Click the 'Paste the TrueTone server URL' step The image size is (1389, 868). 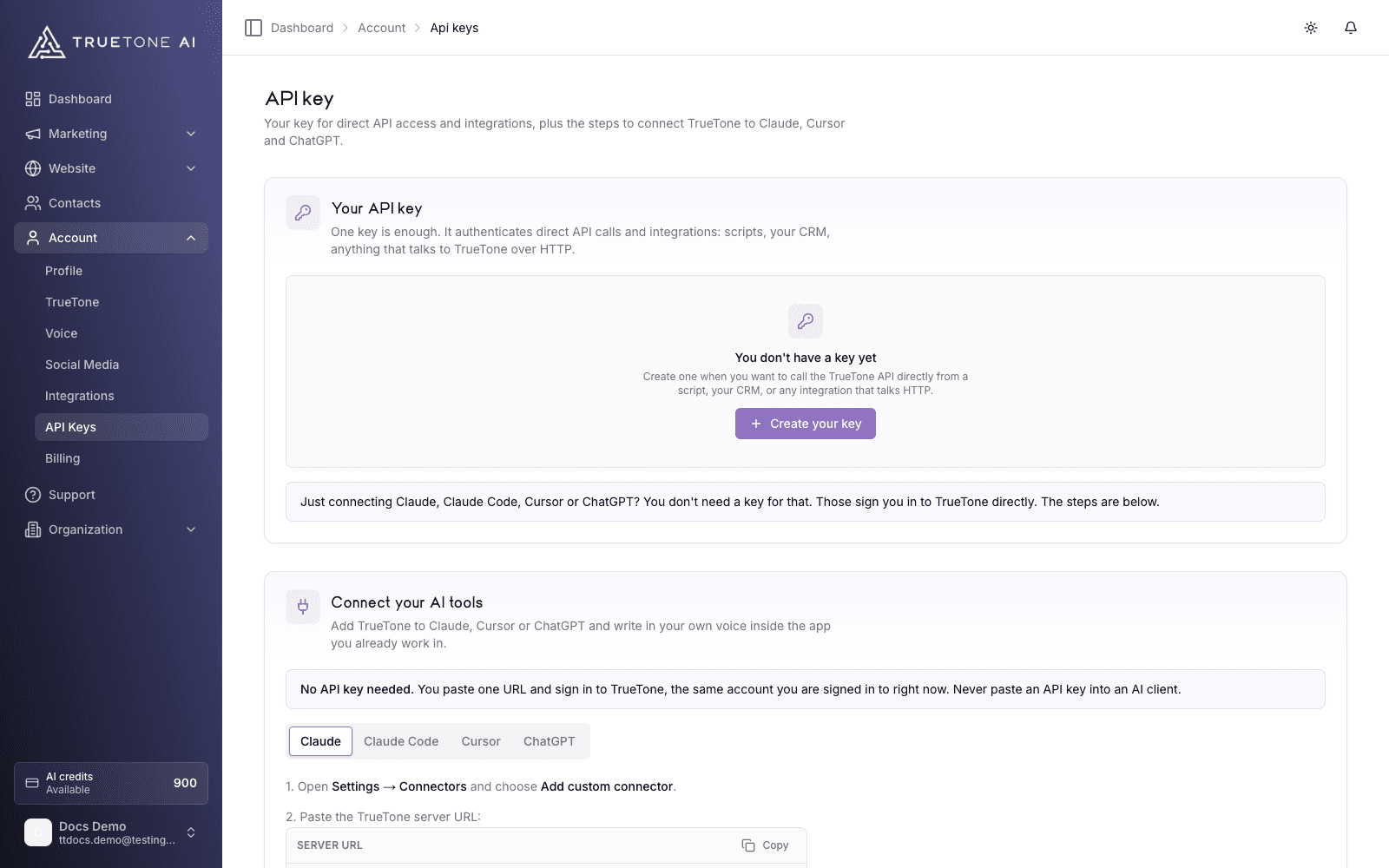click(x=383, y=817)
